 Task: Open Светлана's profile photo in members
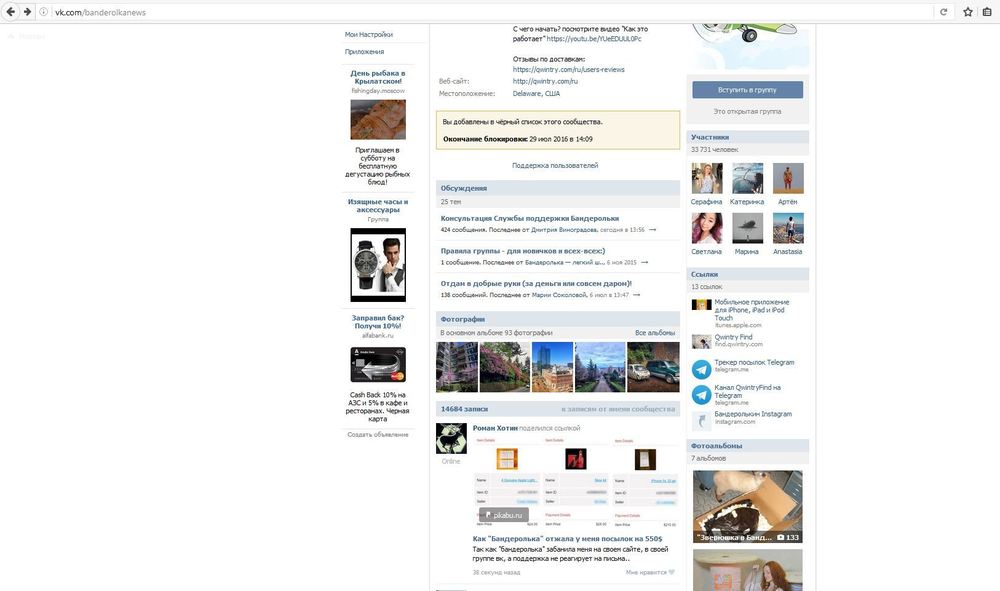(x=706, y=228)
